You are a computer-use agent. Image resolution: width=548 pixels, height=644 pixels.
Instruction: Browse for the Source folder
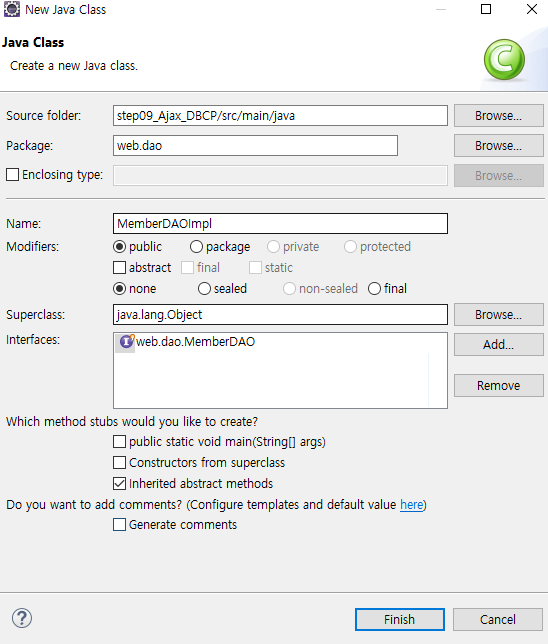pos(499,115)
